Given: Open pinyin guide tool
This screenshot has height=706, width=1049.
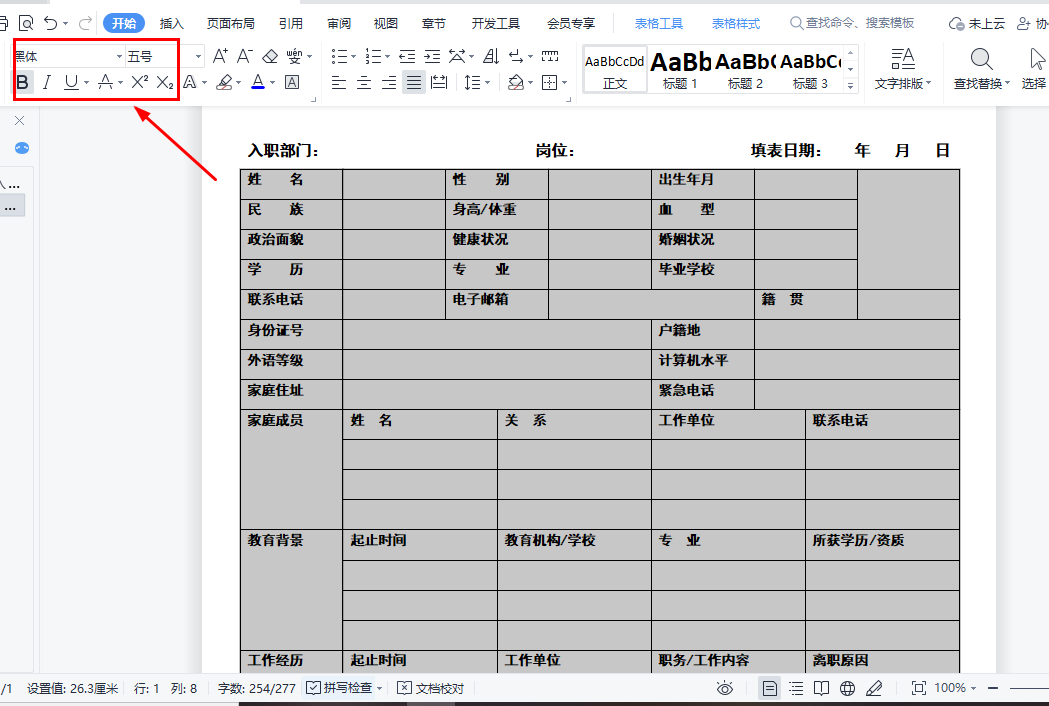Looking at the screenshot, I should [x=294, y=56].
